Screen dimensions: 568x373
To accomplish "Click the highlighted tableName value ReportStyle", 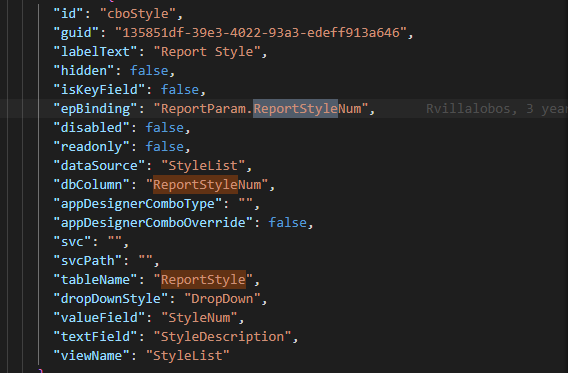I will click(203, 280).
